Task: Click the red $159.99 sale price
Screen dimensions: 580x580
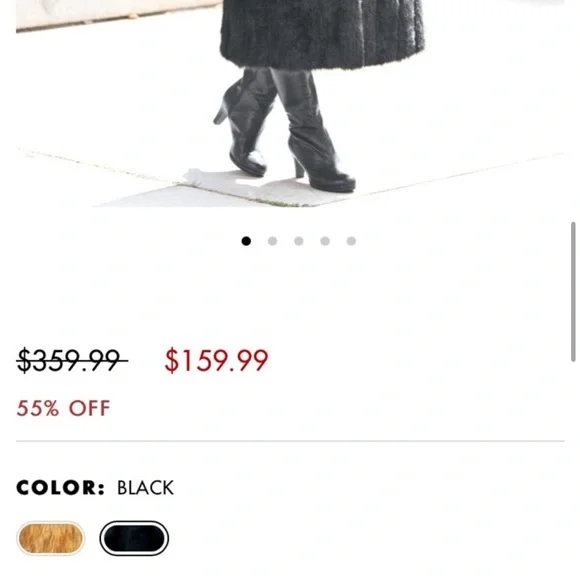Action: click(216, 360)
